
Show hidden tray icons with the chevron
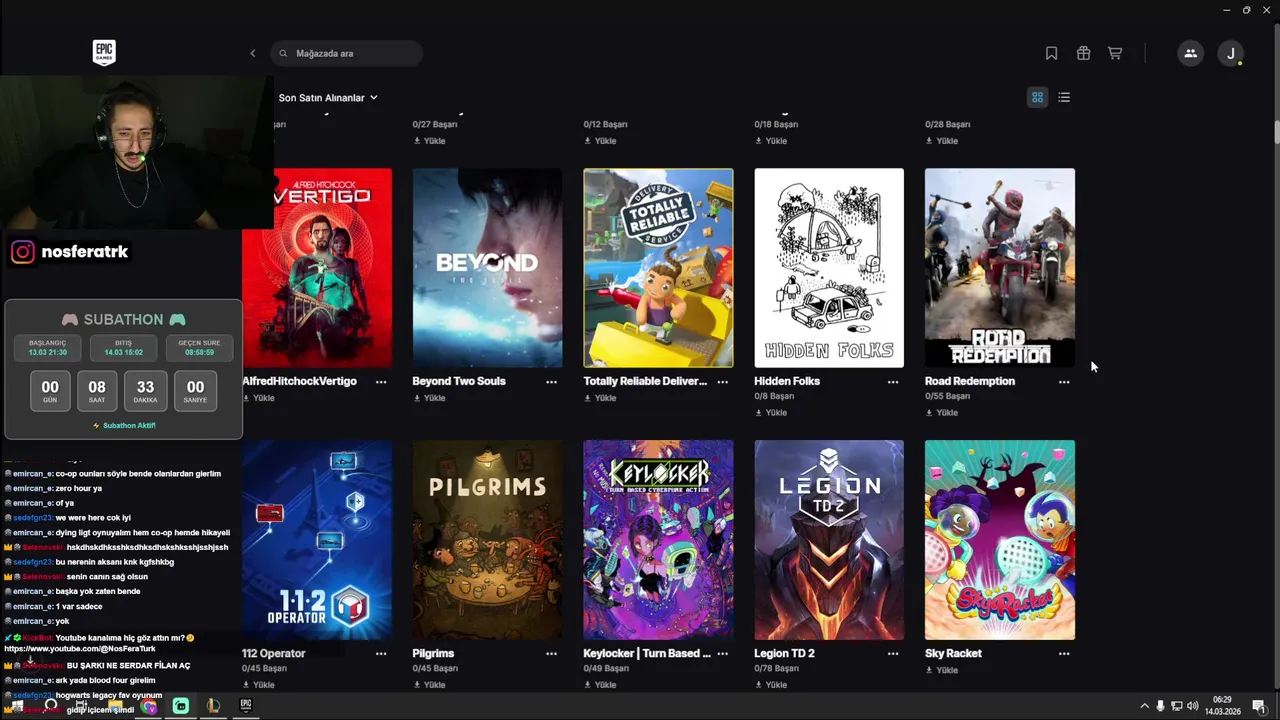1144,706
